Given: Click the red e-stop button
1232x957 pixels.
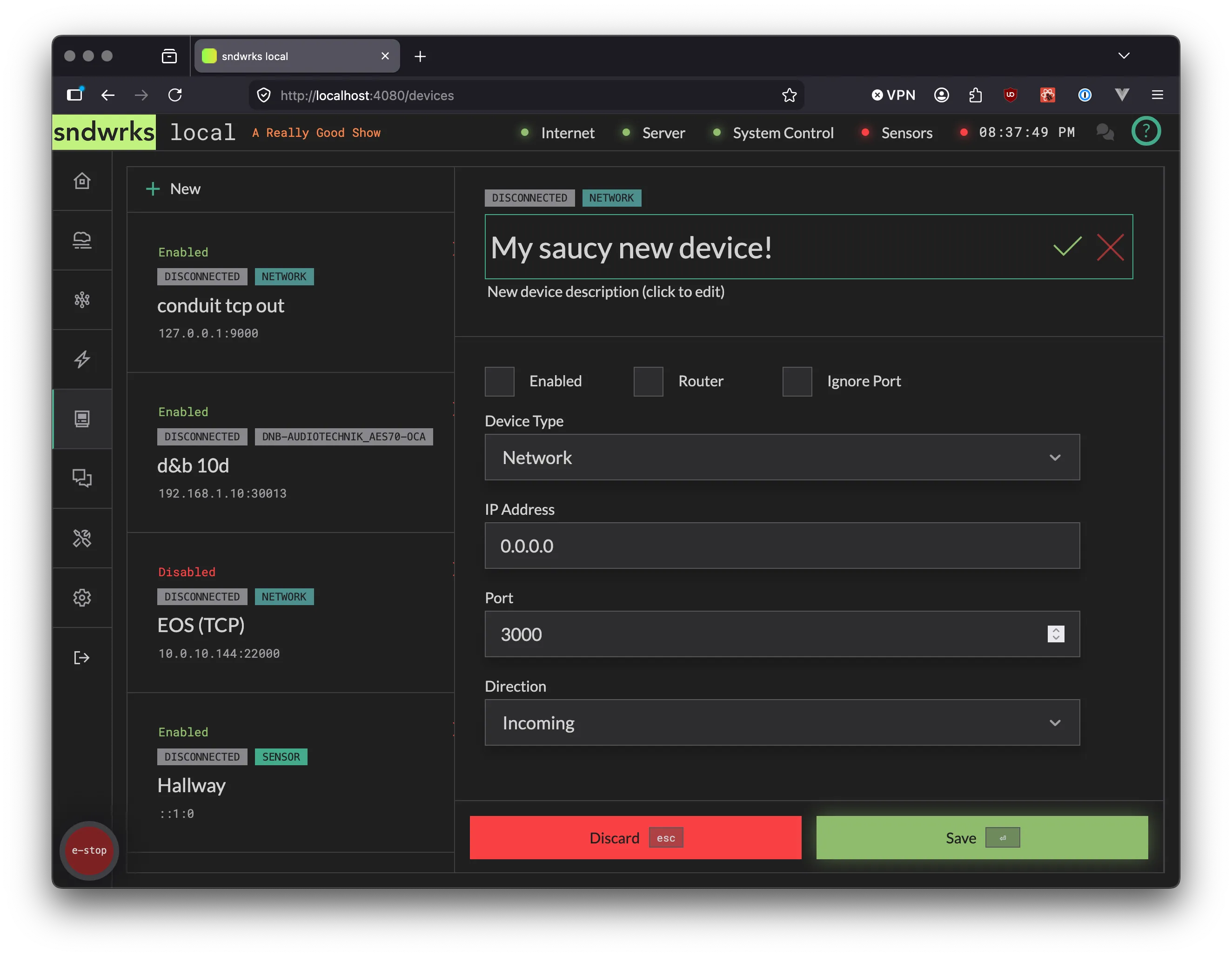Looking at the screenshot, I should click(89, 850).
